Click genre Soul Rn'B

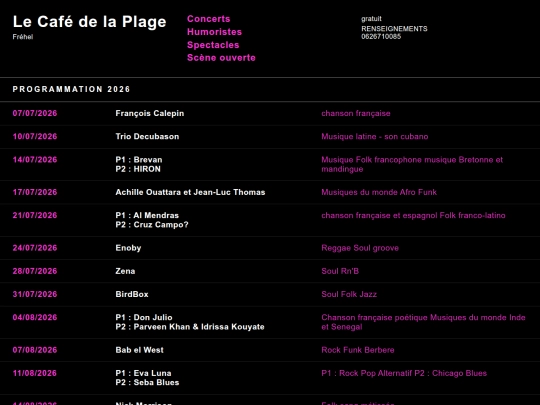340,271
